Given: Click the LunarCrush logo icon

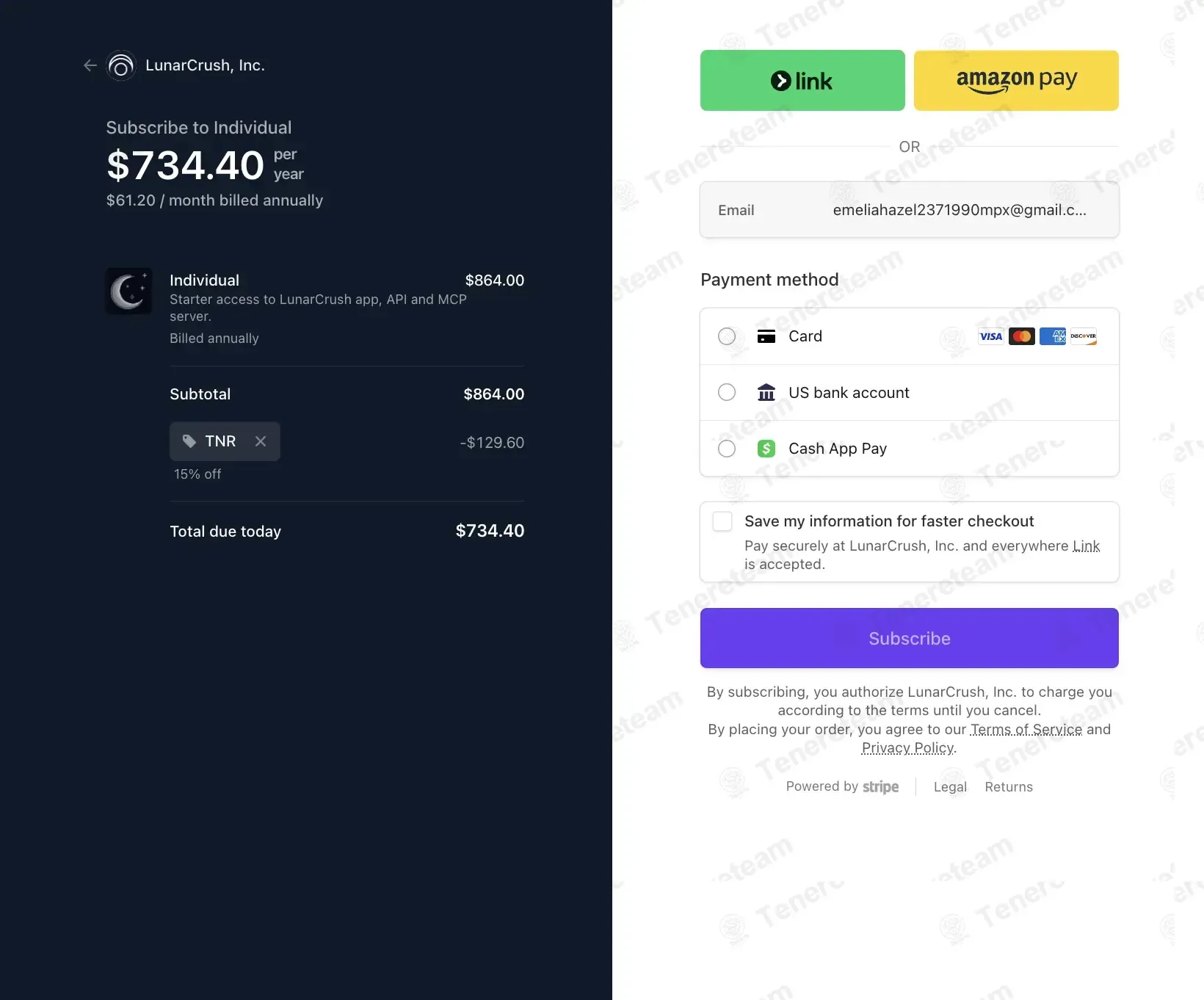Looking at the screenshot, I should click(121, 65).
